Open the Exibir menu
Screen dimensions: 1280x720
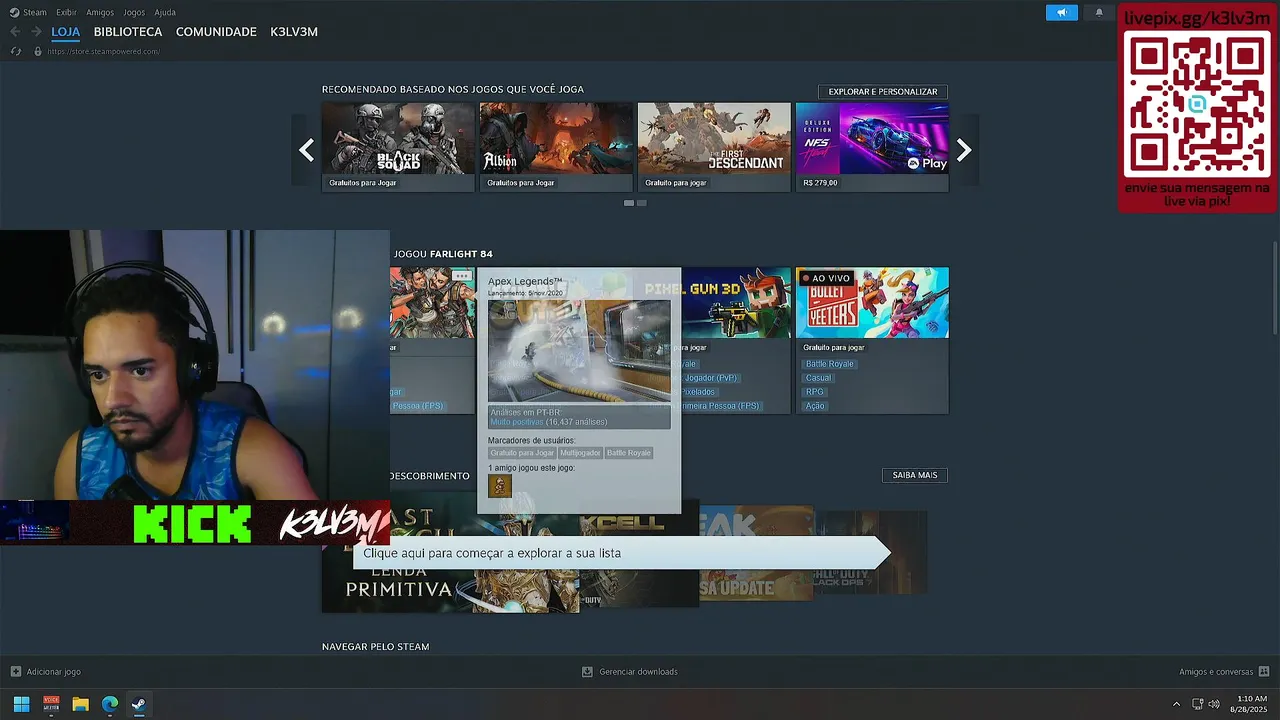click(66, 12)
